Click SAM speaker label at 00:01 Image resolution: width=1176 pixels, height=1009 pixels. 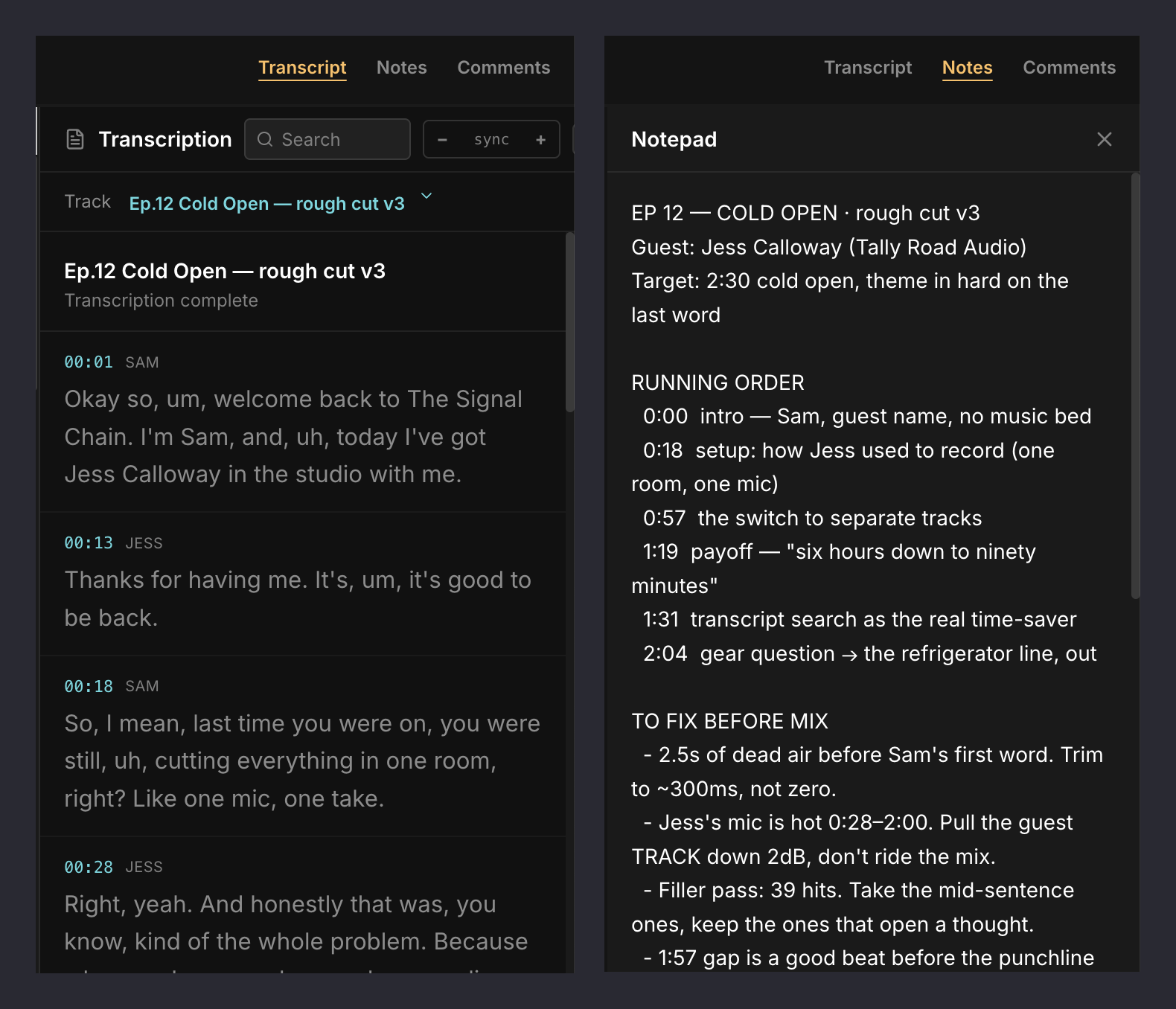tap(142, 362)
